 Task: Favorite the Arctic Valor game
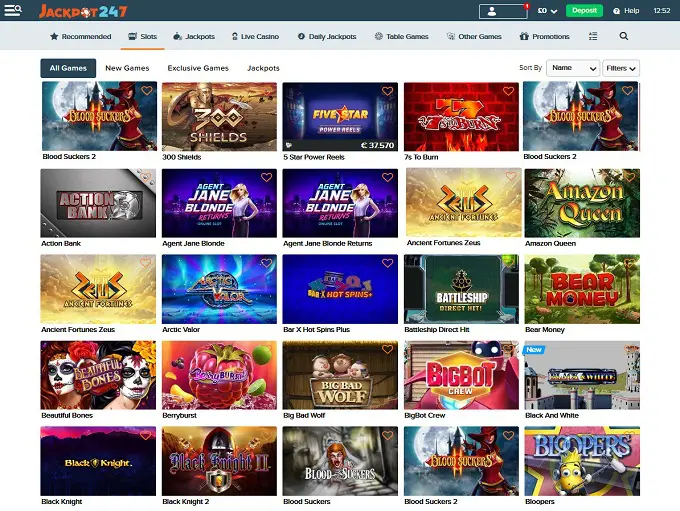tap(266, 263)
